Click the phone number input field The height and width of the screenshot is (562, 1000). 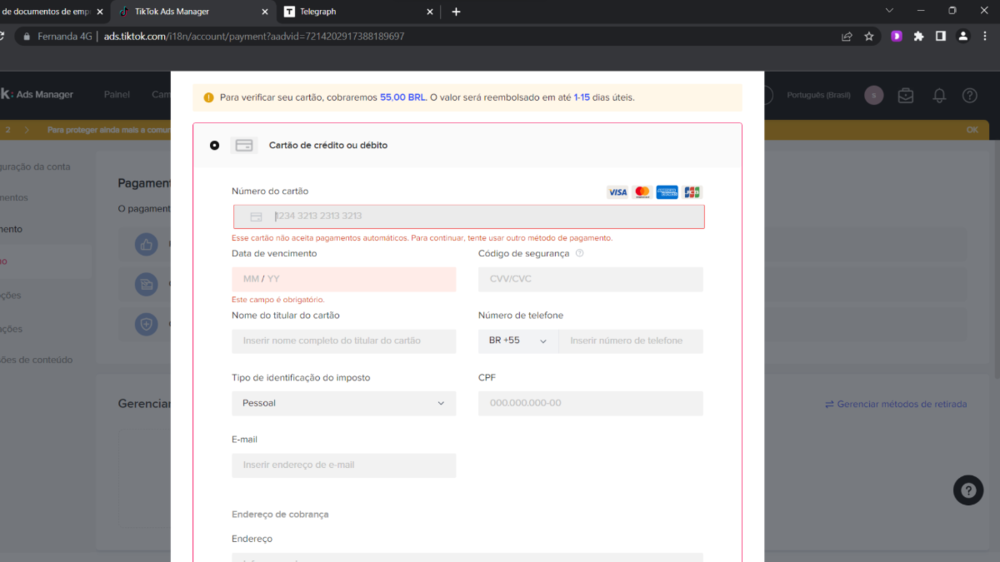click(631, 341)
